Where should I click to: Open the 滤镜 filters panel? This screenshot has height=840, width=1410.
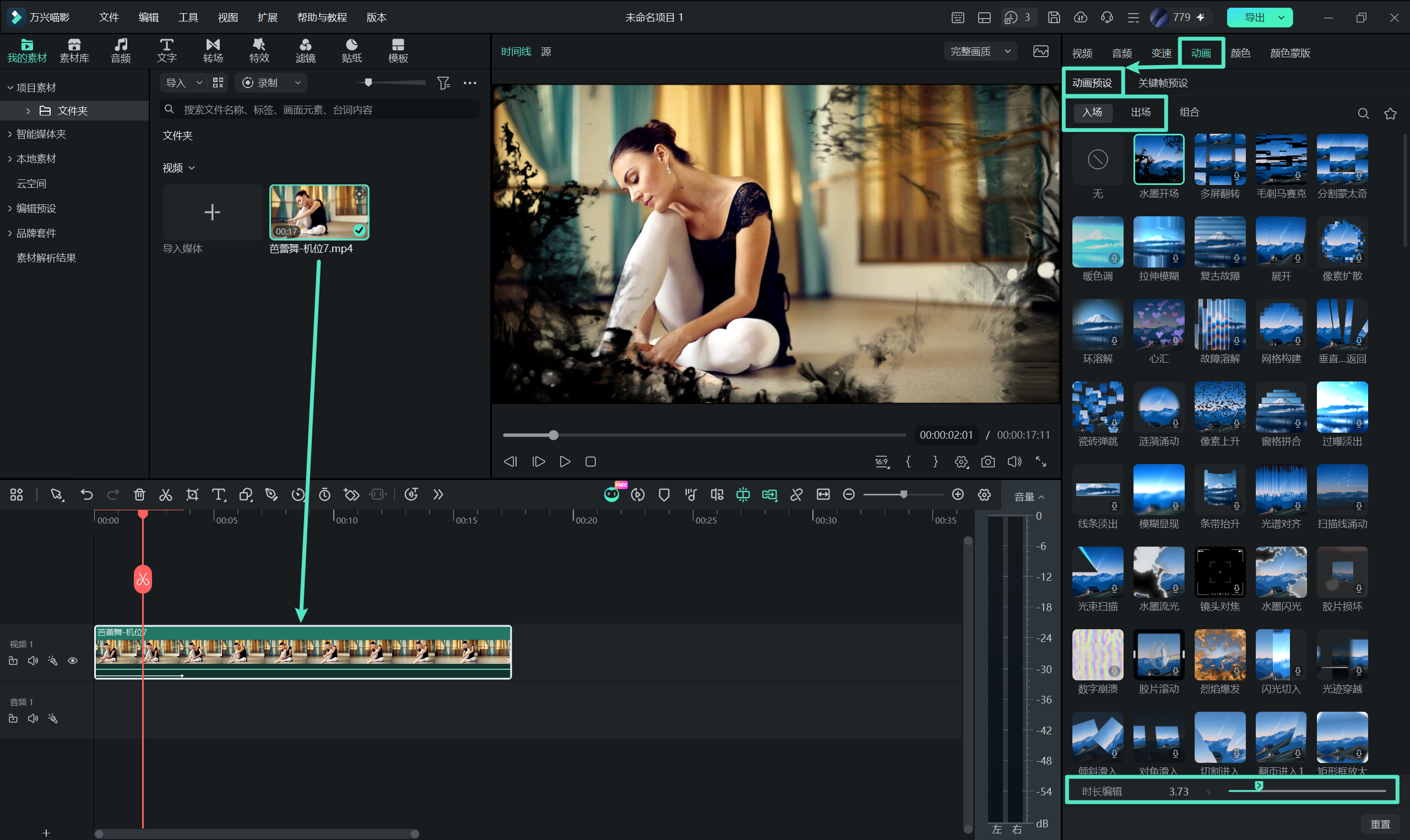(x=306, y=51)
